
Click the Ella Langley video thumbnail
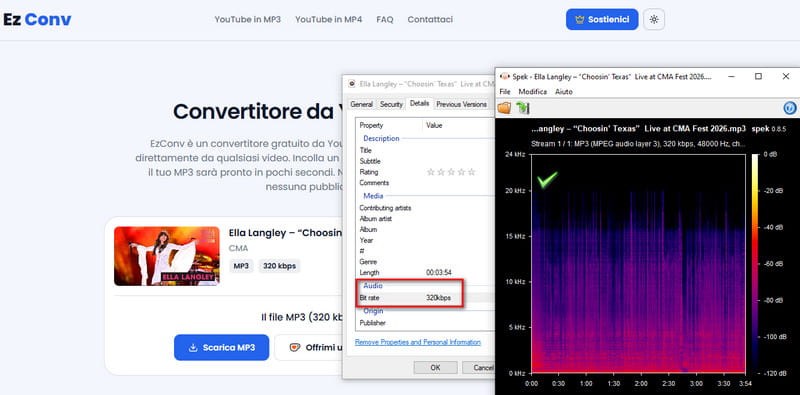tap(167, 256)
